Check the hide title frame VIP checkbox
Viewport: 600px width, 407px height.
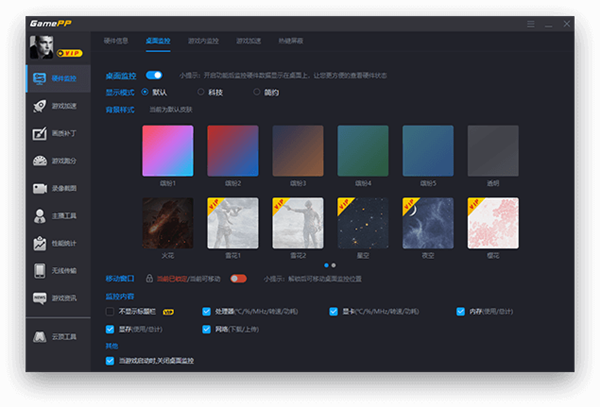(x=110, y=312)
